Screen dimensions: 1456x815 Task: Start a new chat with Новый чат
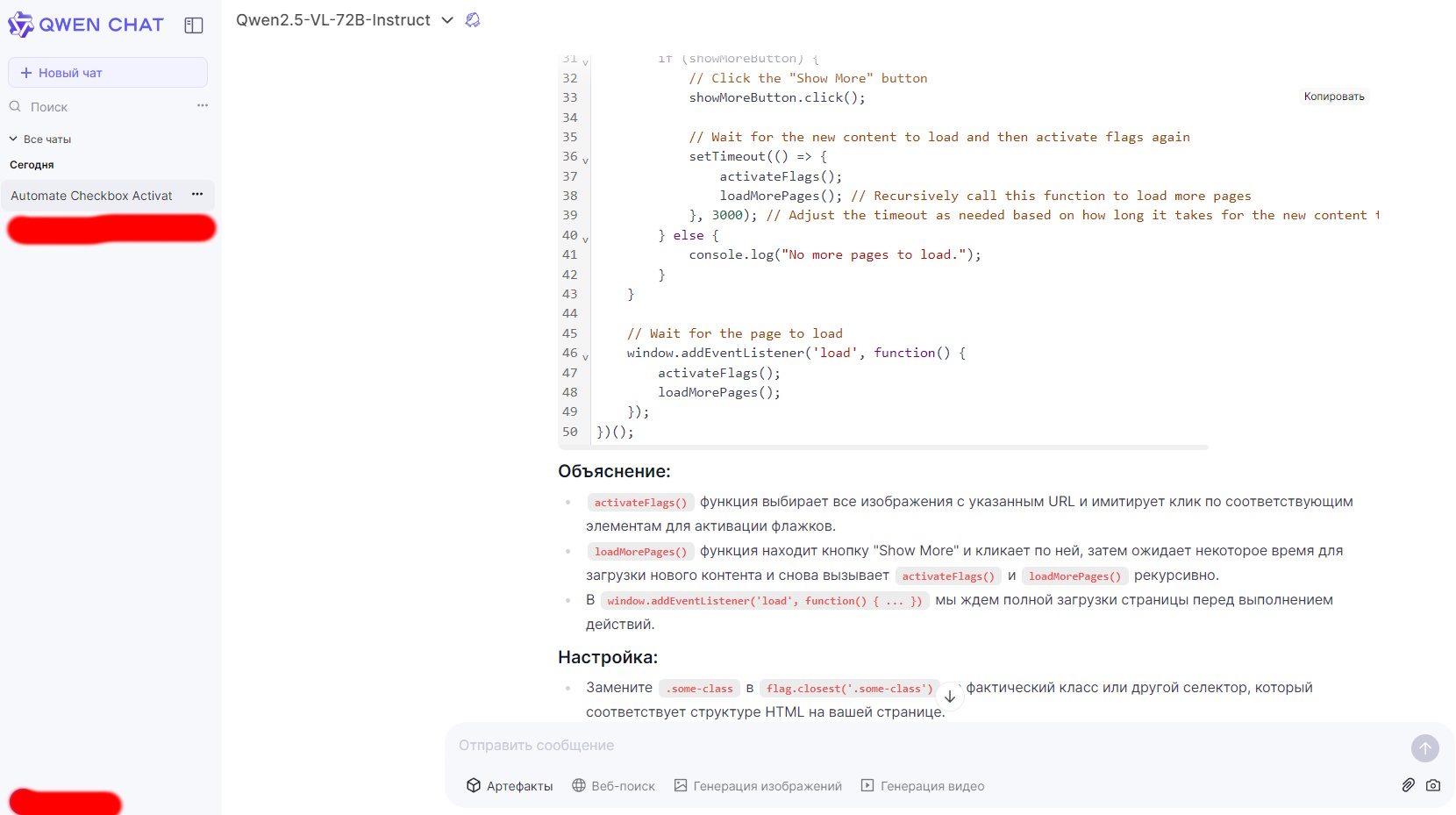point(108,73)
